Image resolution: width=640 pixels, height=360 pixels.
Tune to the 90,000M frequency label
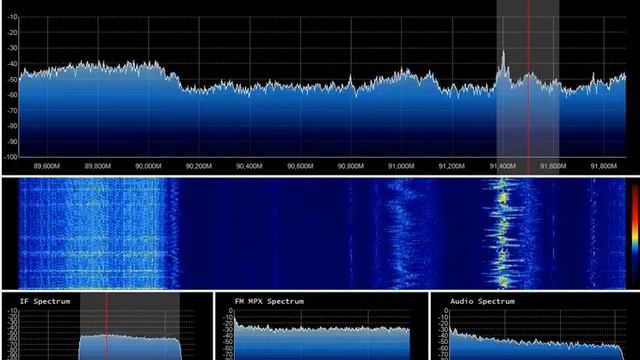(x=148, y=166)
